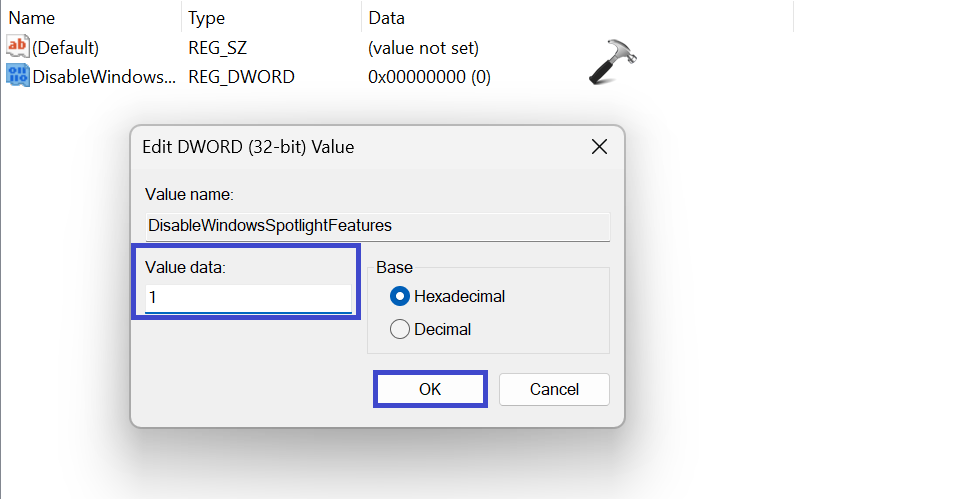Click the "(value not set)" data cell
The image size is (964, 499).
coord(423,47)
